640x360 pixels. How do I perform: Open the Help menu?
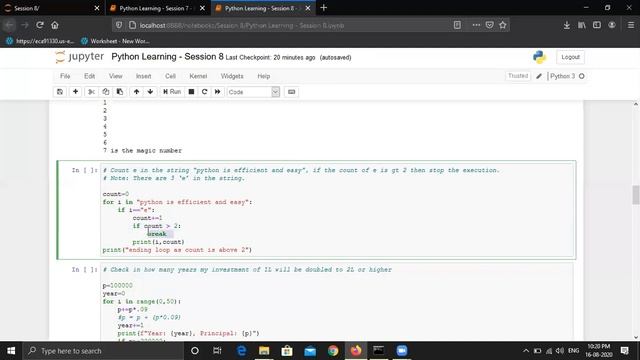click(264, 76)
